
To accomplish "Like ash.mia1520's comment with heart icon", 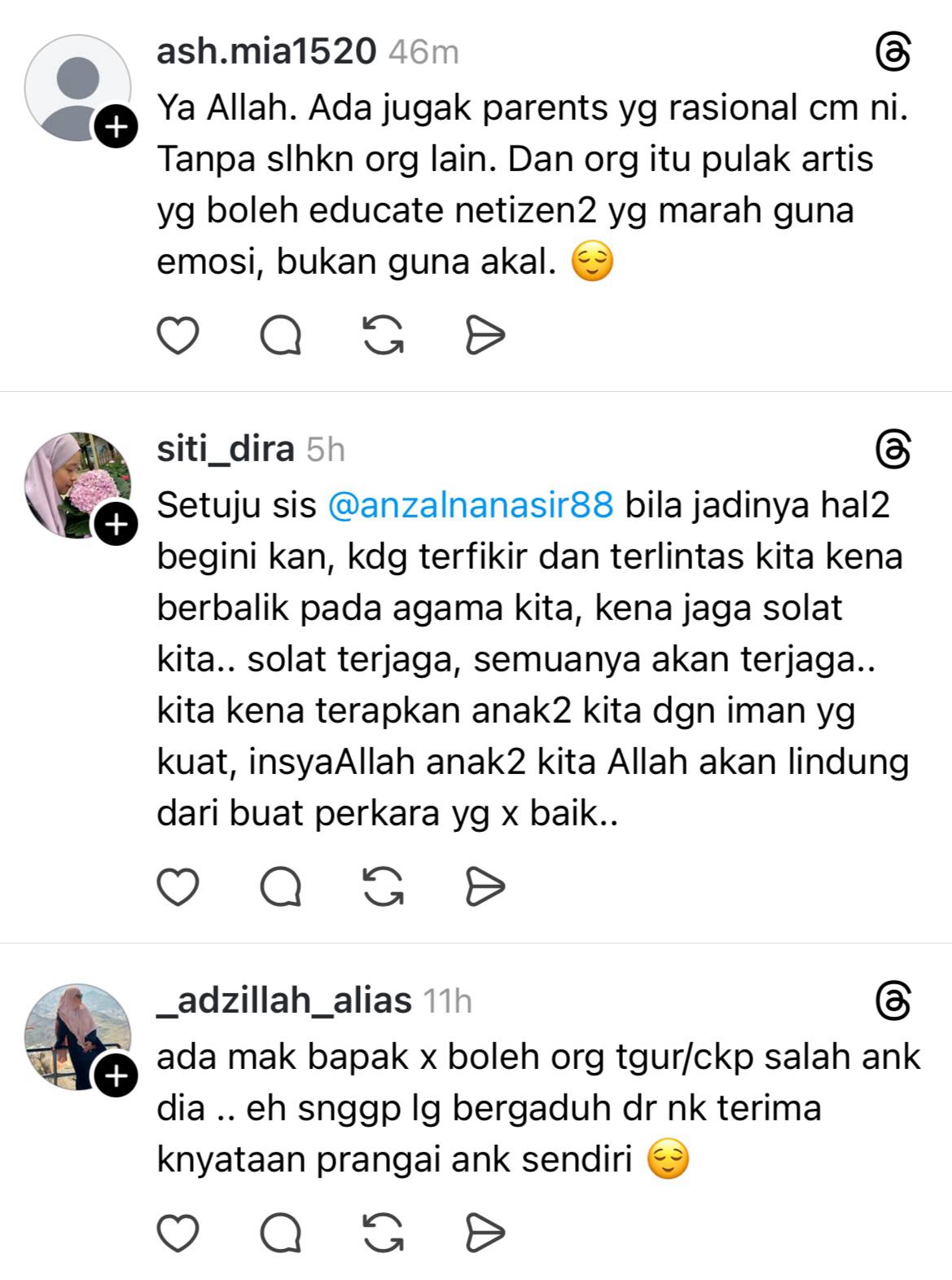I will (178, 335).
